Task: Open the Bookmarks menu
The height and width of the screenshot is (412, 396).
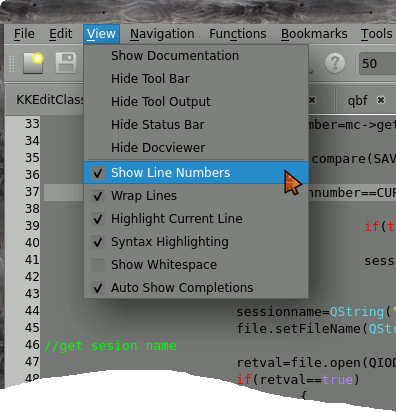Action: pyautogui.click(x=314, y=34)
